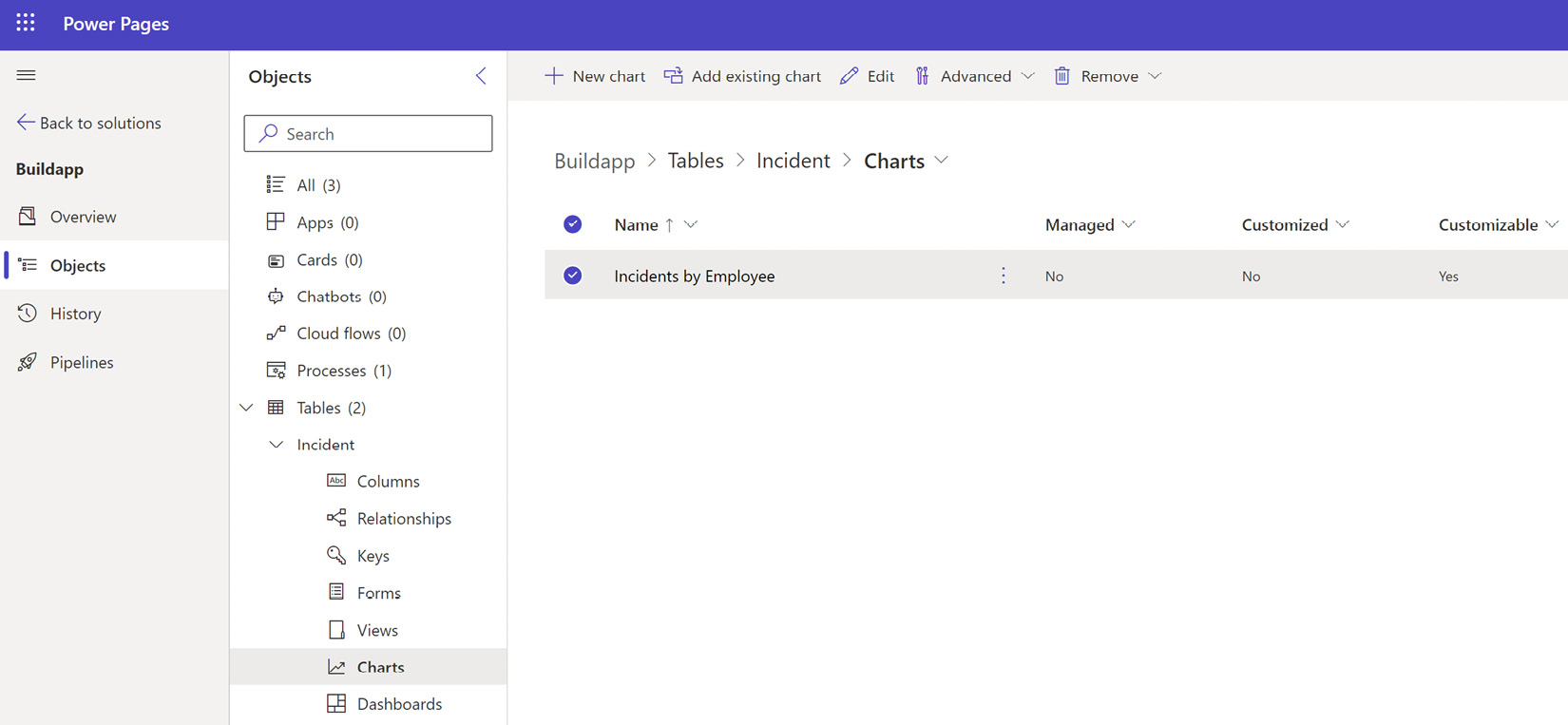1568x725 pixels.
Task: Open the Pipelines page
Action: coord(114,362)
